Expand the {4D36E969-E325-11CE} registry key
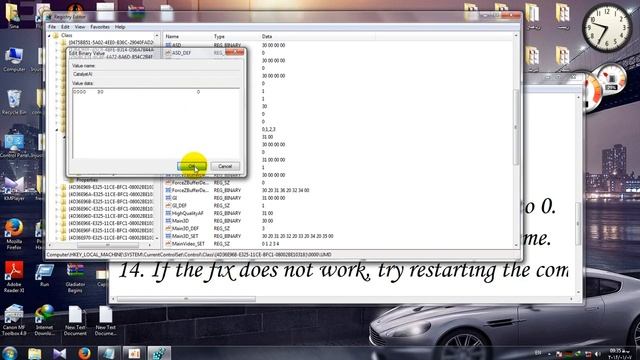Image resolution: width=640 pixels, height=360 pixels. [57, 187]
